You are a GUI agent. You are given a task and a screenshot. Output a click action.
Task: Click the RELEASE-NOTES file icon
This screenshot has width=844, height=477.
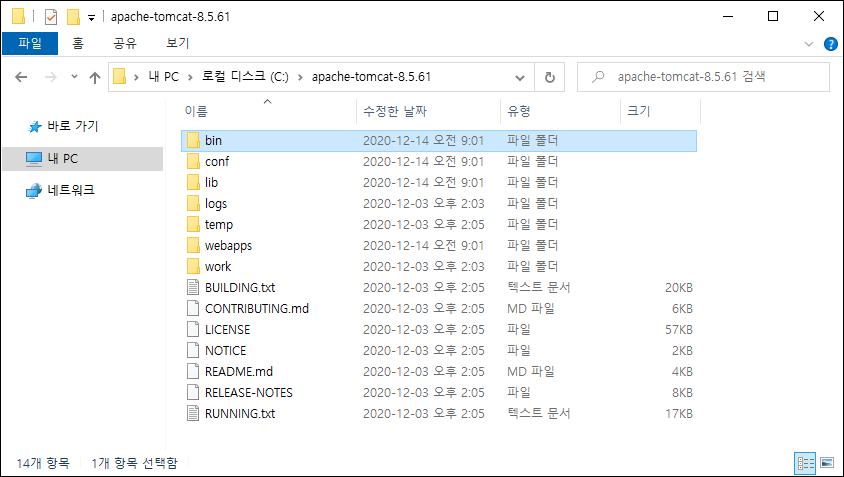[193, 392]
